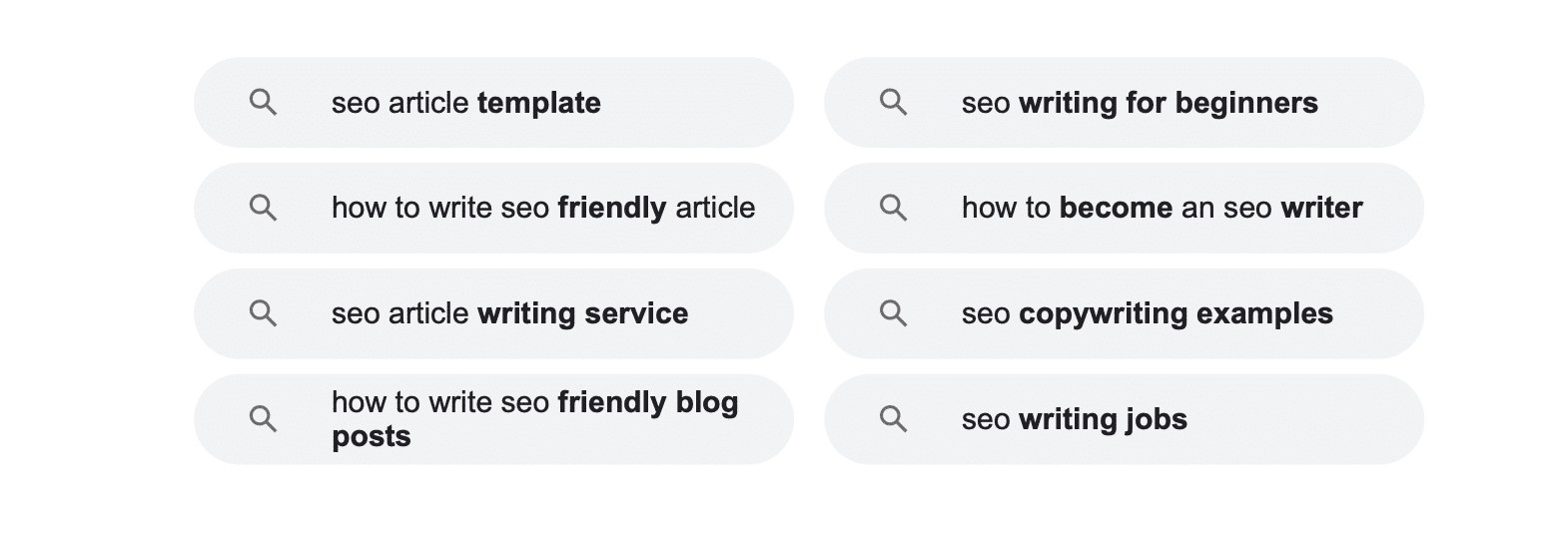Select the magnifier icon for 'how to write seo friendly article'
The width and height of the screenshot is (1568, 535).
[263, 208]
